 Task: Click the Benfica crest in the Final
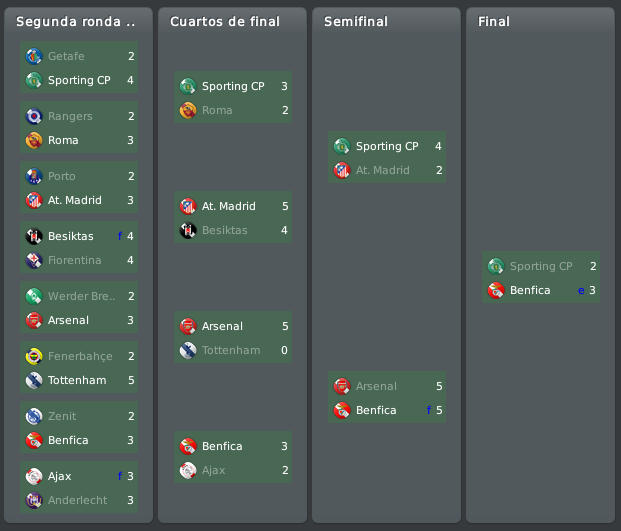pyautogui.click(x=496, y=290)
